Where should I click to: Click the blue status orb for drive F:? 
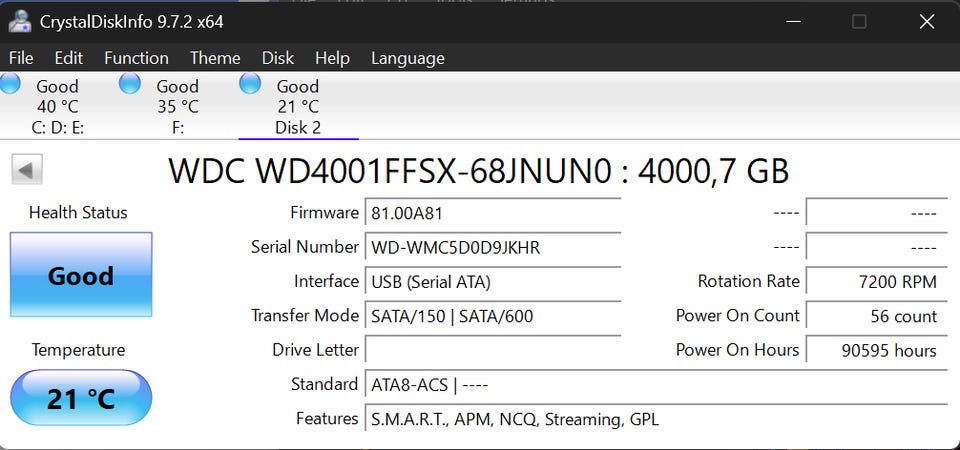(130, 84)
